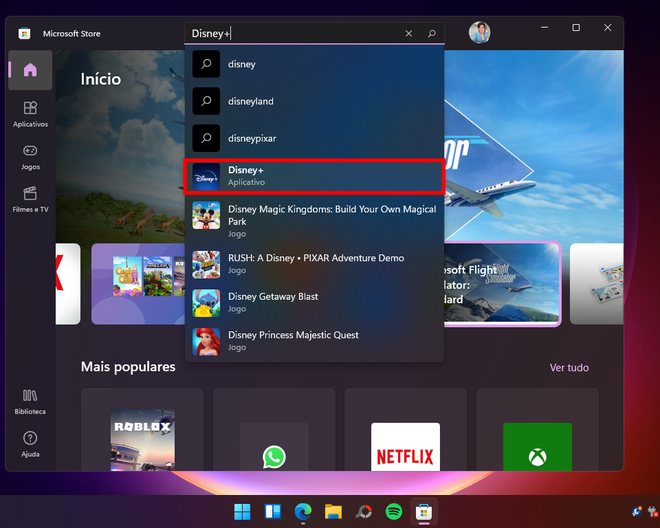660x528 pixels.
Task: Select the Disney+ app suggestion
Action: click(314, 176)
